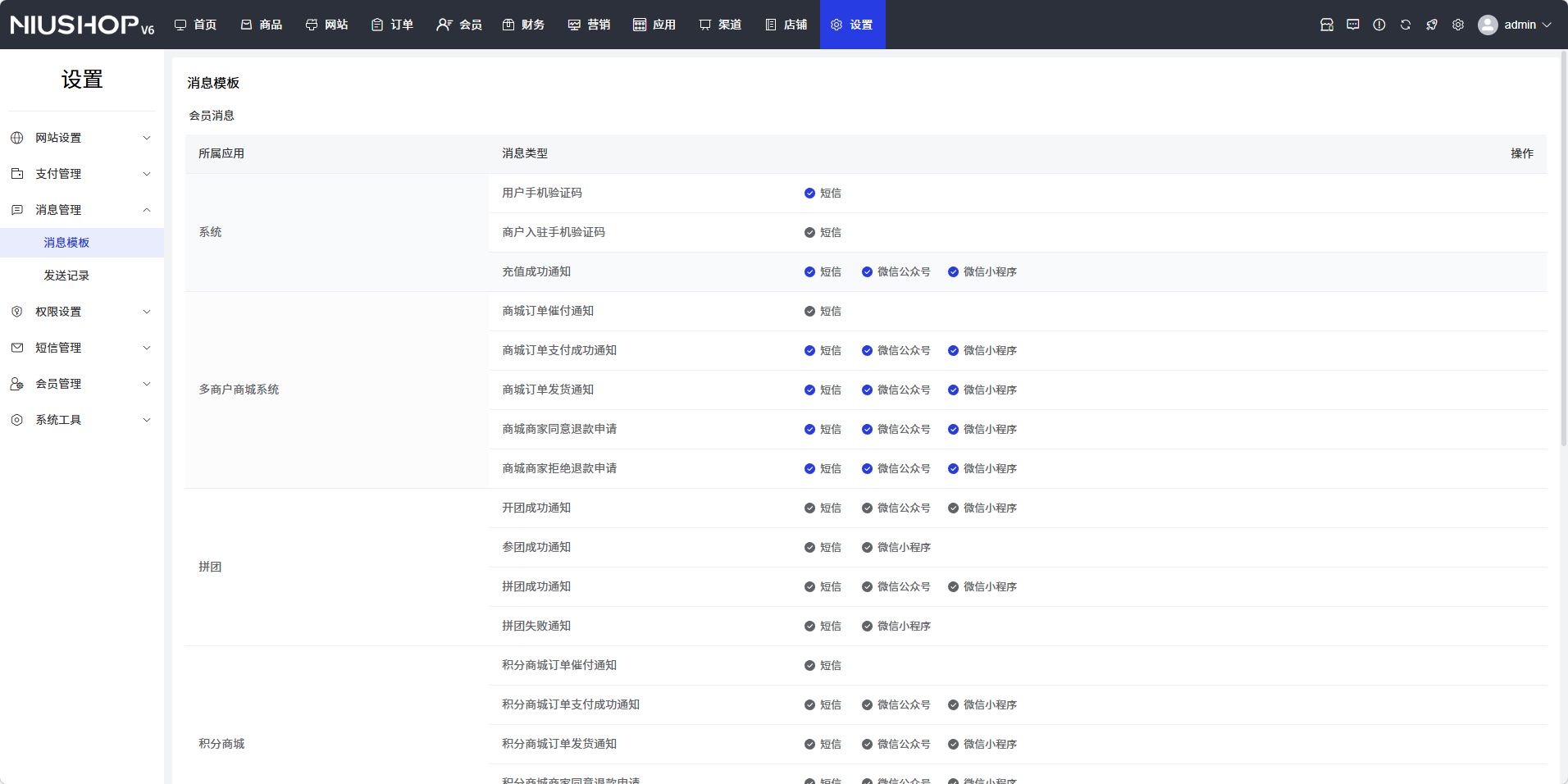Expand the 网站设置 sidebar section
This screenshot has width=1568, height=784.
(x=82, y=138)
